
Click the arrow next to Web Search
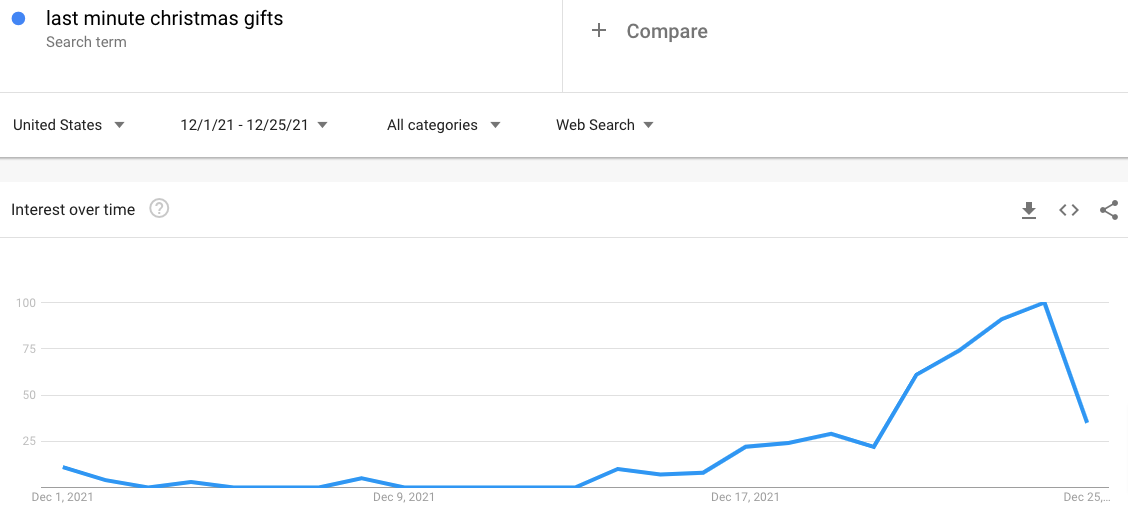tap(648, 125)
